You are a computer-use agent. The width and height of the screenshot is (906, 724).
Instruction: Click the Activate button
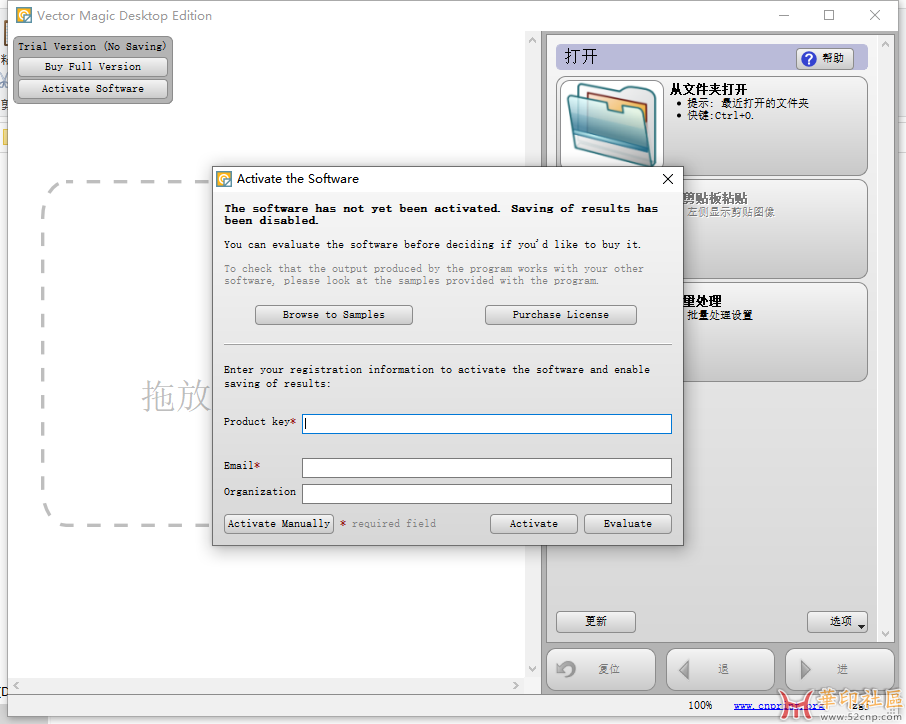[534, 524]
